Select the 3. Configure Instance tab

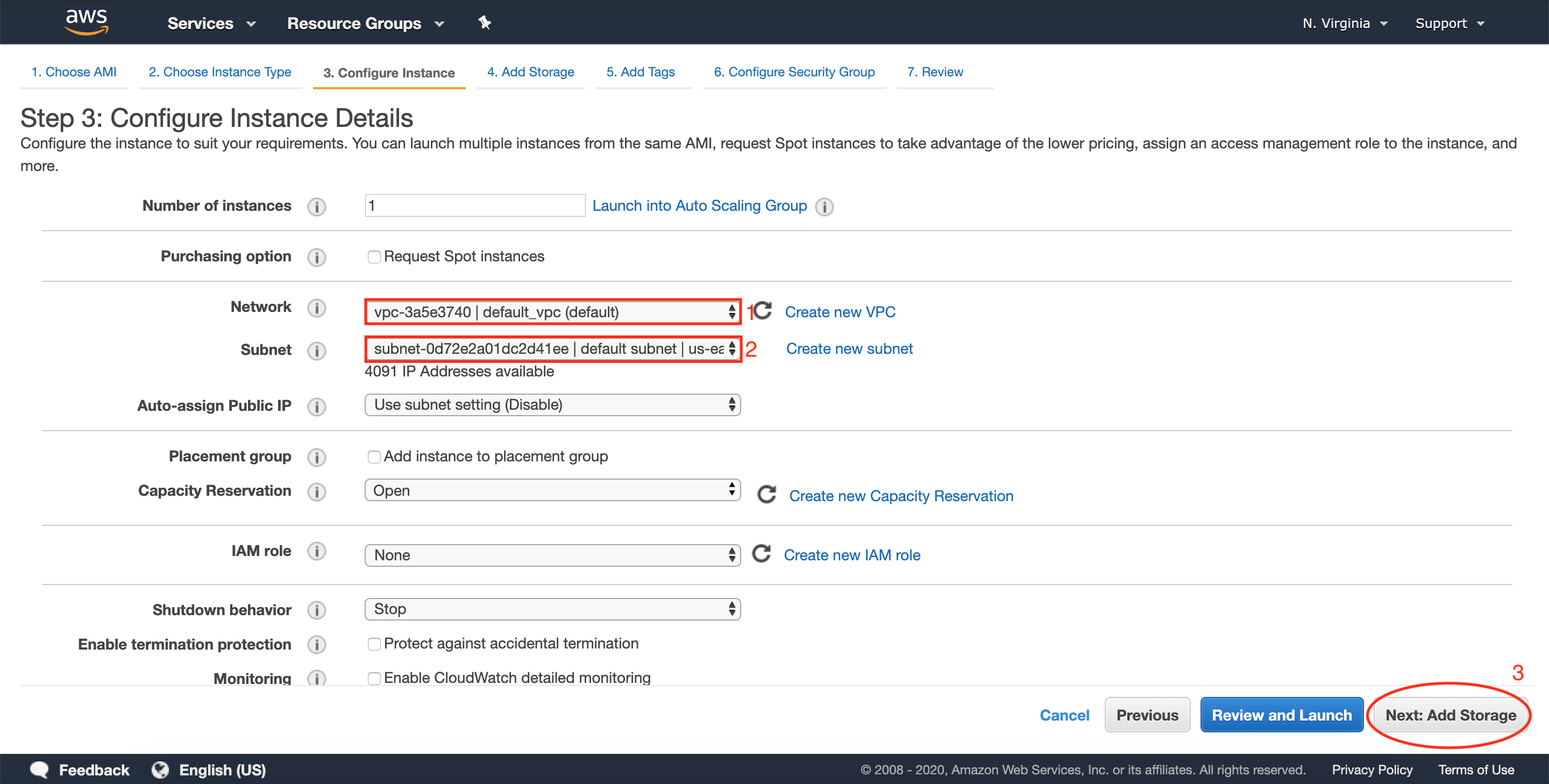(389, 73)
